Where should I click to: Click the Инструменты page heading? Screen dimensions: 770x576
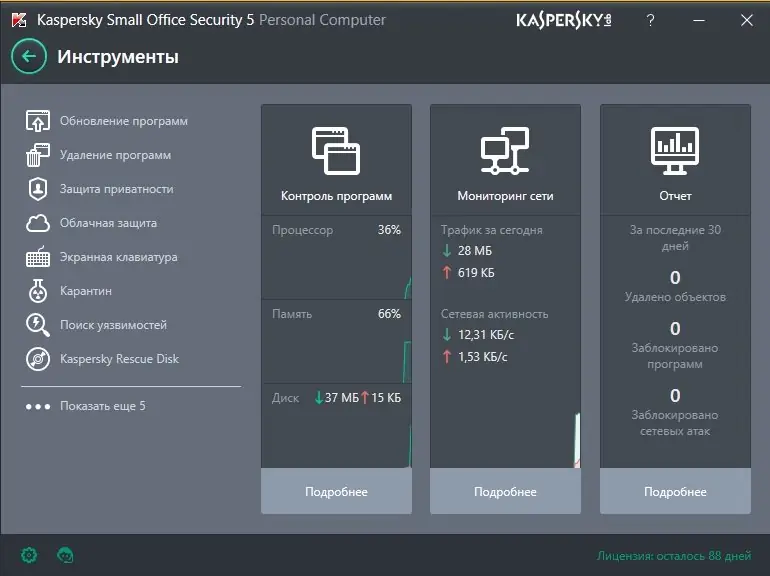coord(118,56)
